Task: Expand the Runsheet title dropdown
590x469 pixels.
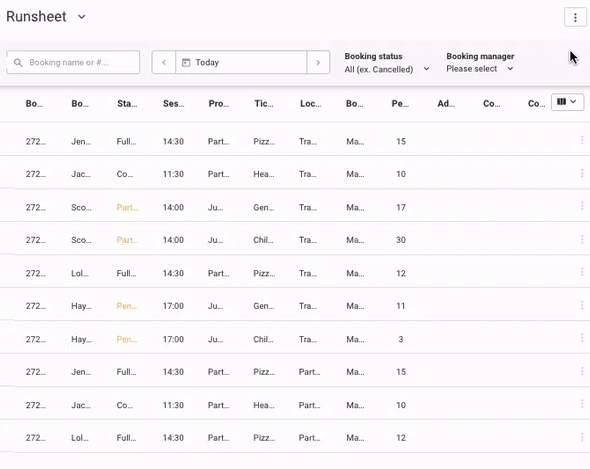Action: tap(81, 17)
